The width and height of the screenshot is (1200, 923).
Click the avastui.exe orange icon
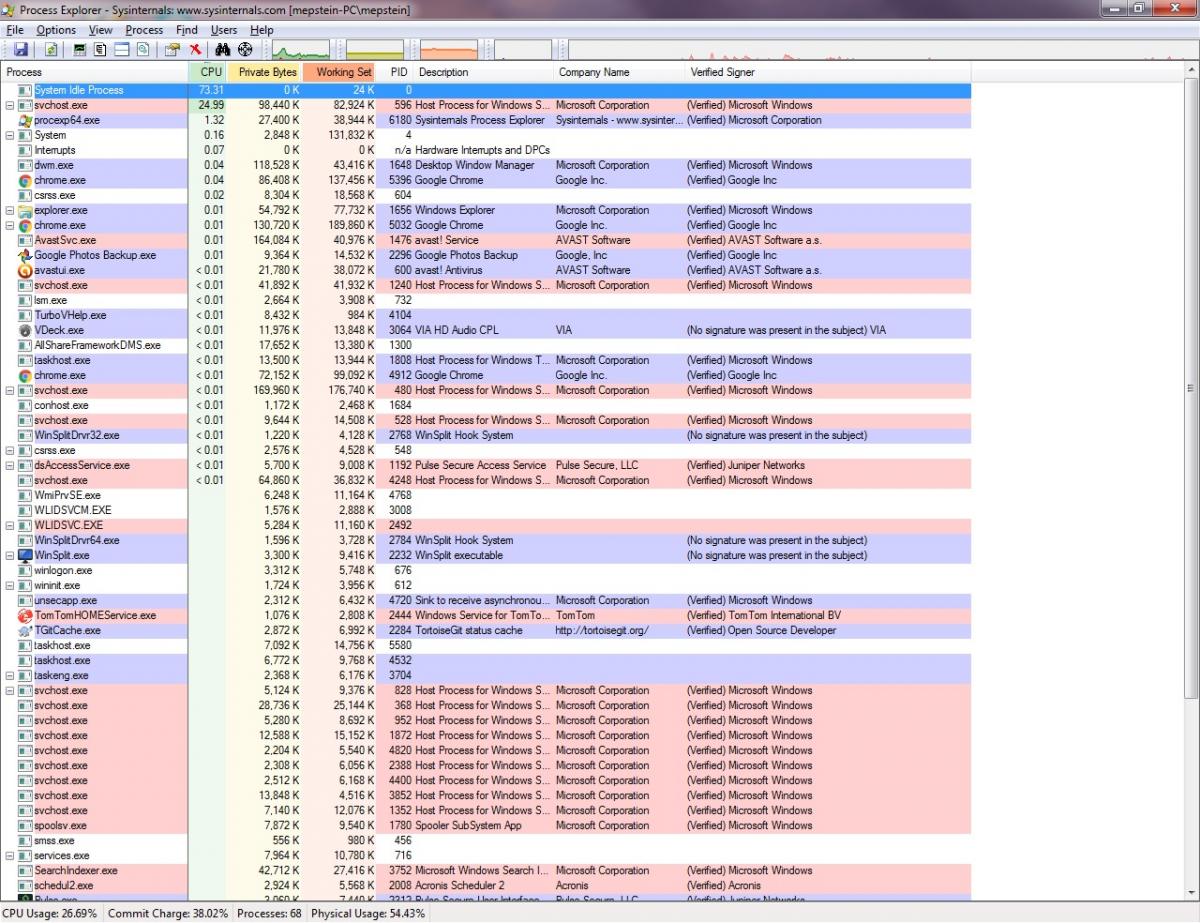[x=26, y=270]
